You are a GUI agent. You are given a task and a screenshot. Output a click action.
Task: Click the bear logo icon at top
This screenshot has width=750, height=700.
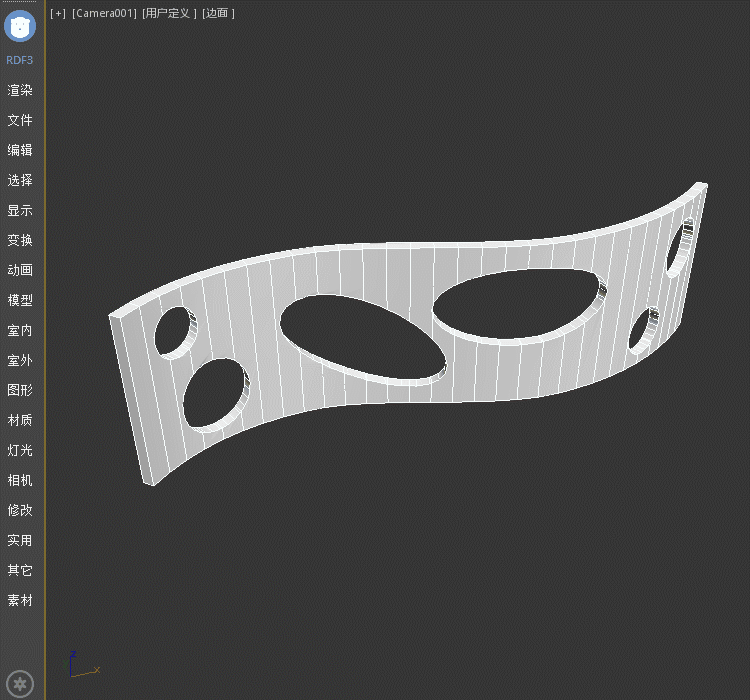[20, 25]
